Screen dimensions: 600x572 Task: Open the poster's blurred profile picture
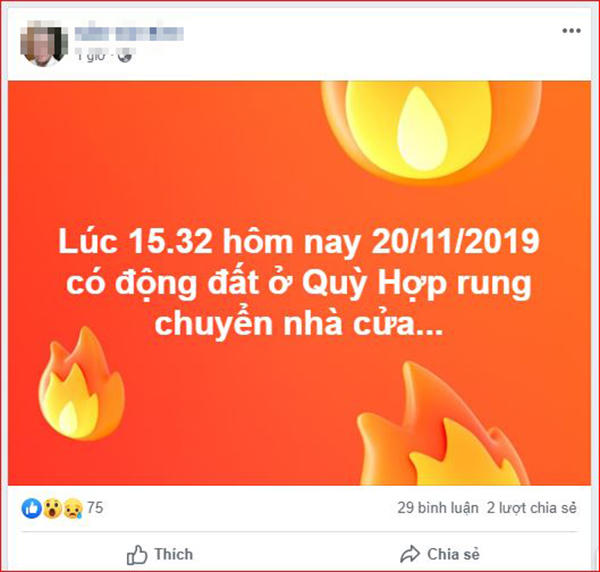click(44, 44)
